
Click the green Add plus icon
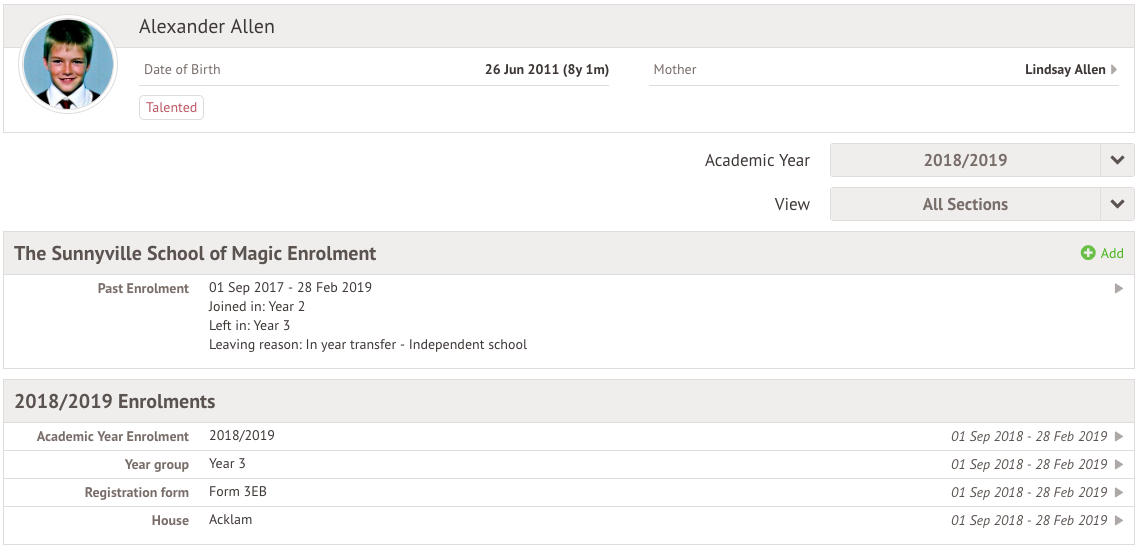click(1088, 254)
